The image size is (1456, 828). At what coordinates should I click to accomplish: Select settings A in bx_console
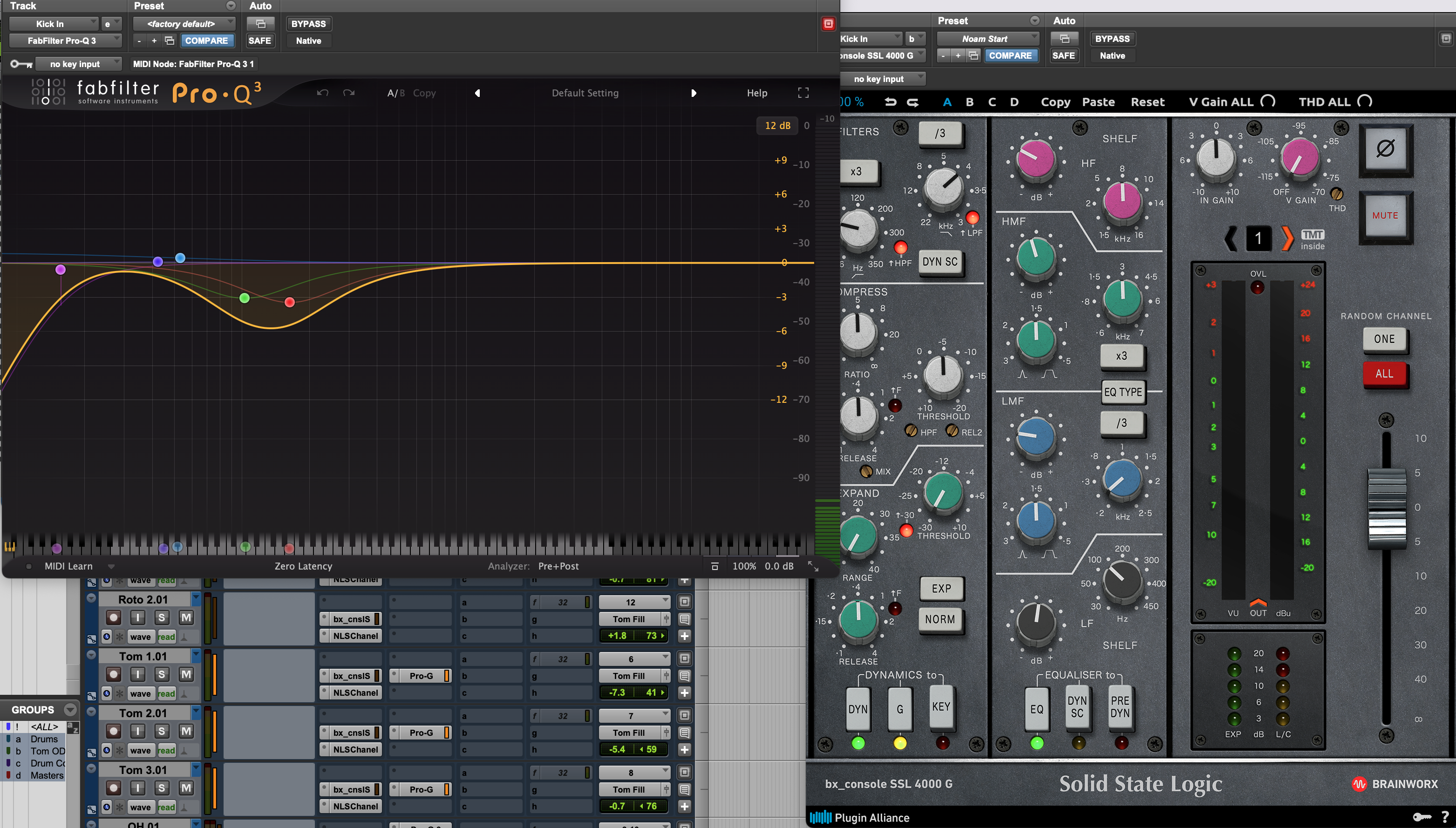click(947, 102)
